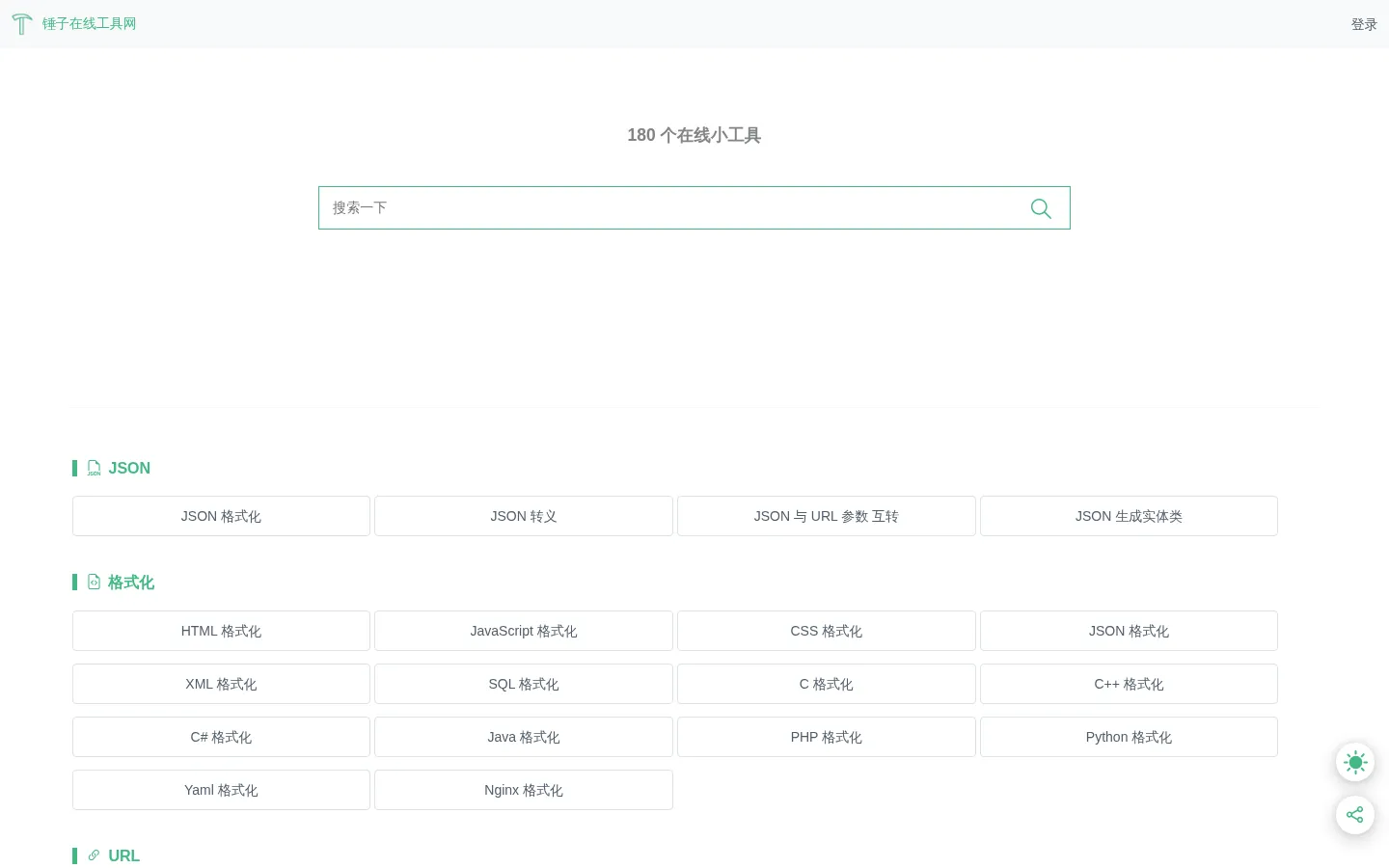Image resolution: width=1389 pixels, height=868 pixels.
Task: Open JSON 格式化 tool in JSON section
Action: point(221,516)
